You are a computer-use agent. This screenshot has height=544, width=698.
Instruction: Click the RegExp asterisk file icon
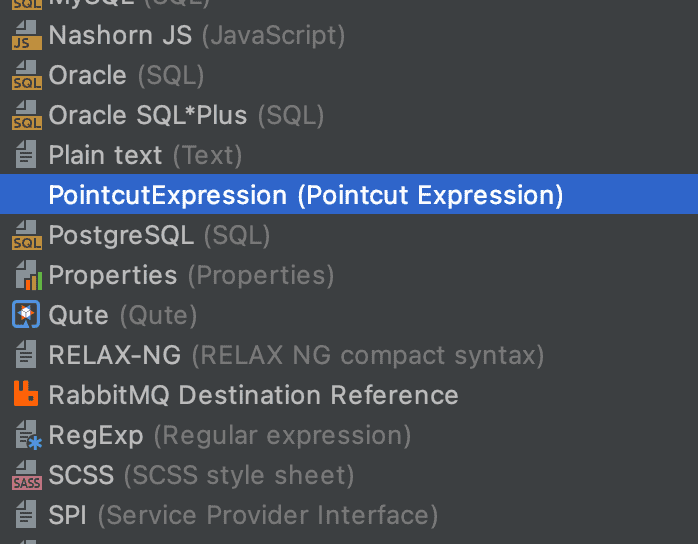click(x=28, y=435)
